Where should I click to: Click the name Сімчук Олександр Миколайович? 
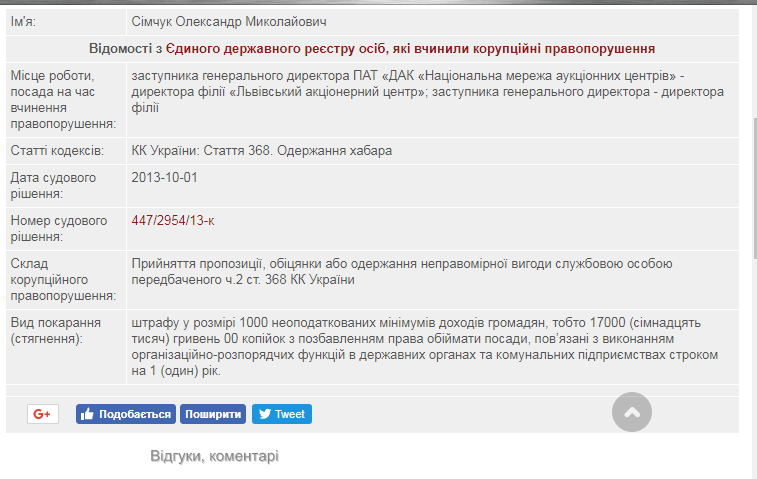(228, 21)
